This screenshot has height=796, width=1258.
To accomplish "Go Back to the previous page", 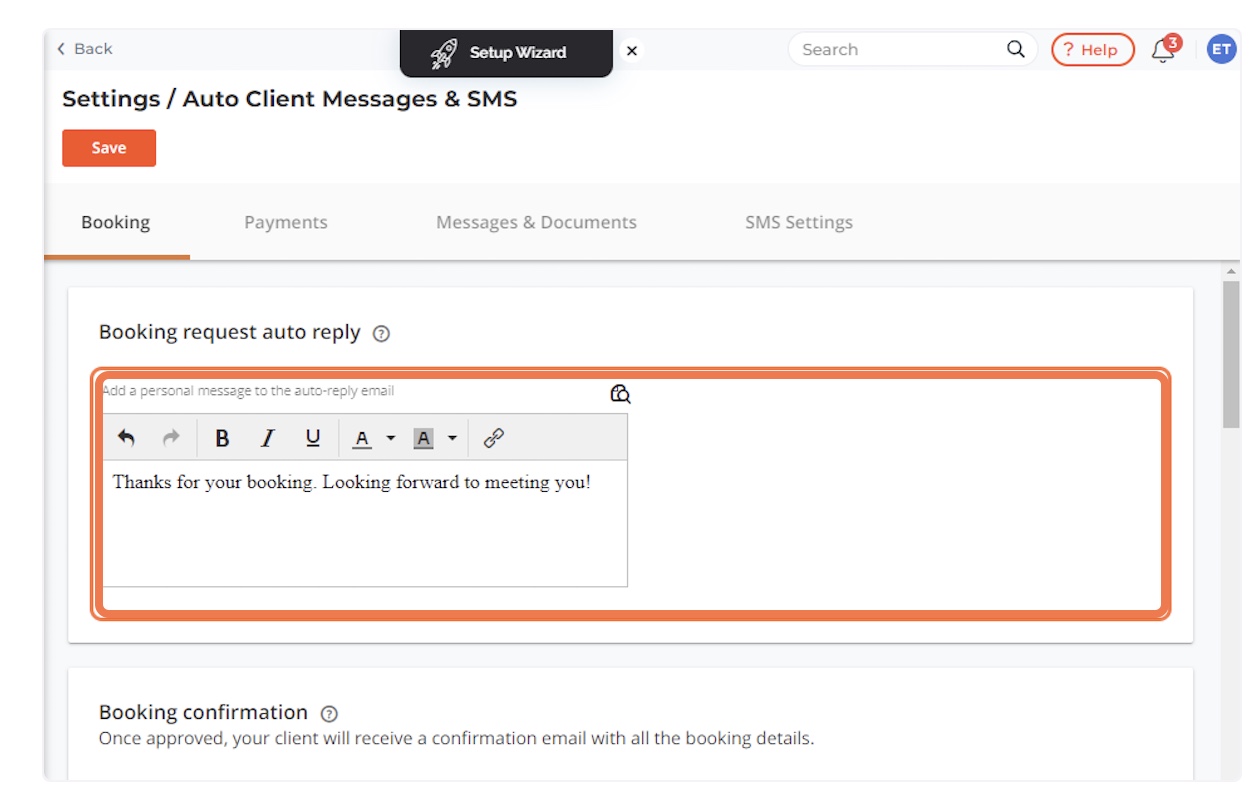I will click(x=84, y=48).
